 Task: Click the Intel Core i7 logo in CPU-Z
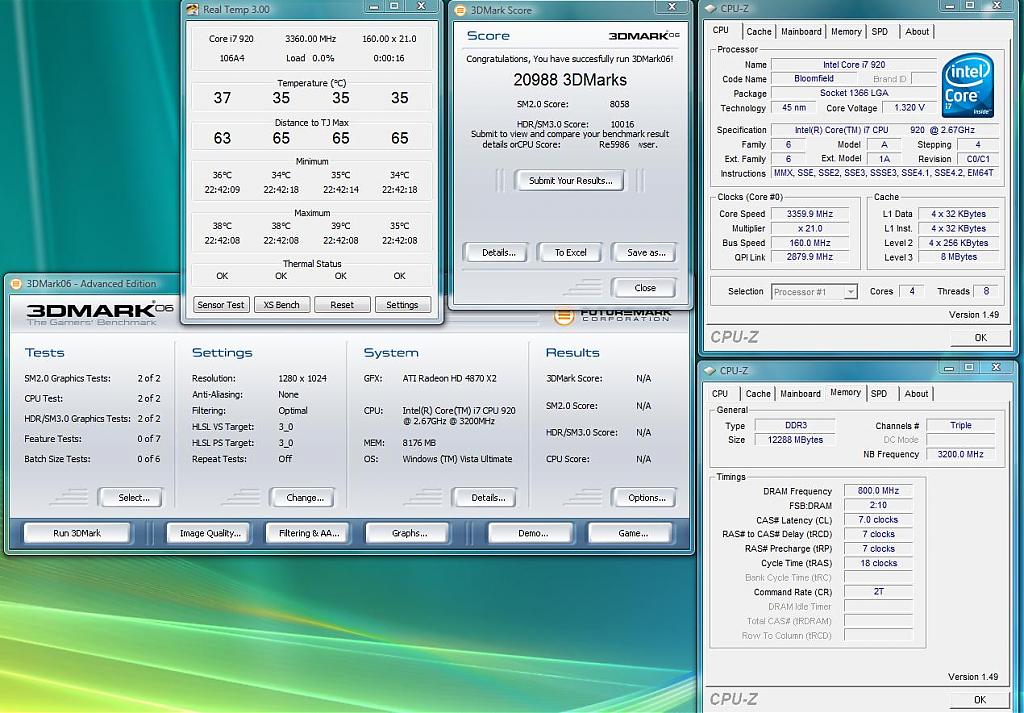968,86
